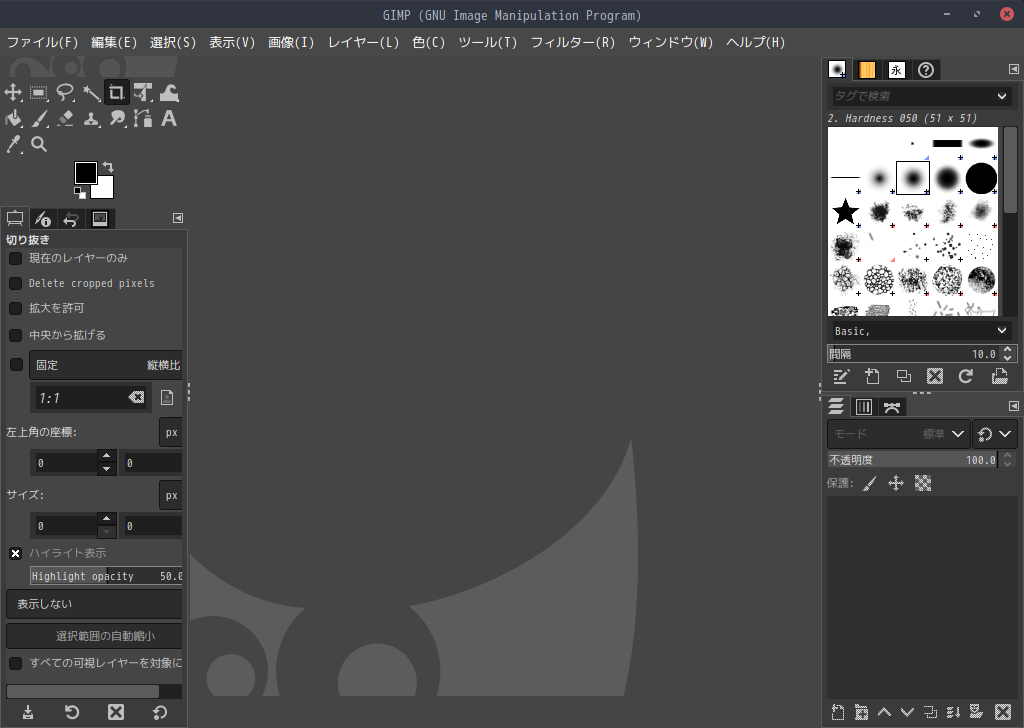The height and width of the screenshot is (728, 1024).
Task: Switch to the Channels tab
Action: [x=864, y=407]
